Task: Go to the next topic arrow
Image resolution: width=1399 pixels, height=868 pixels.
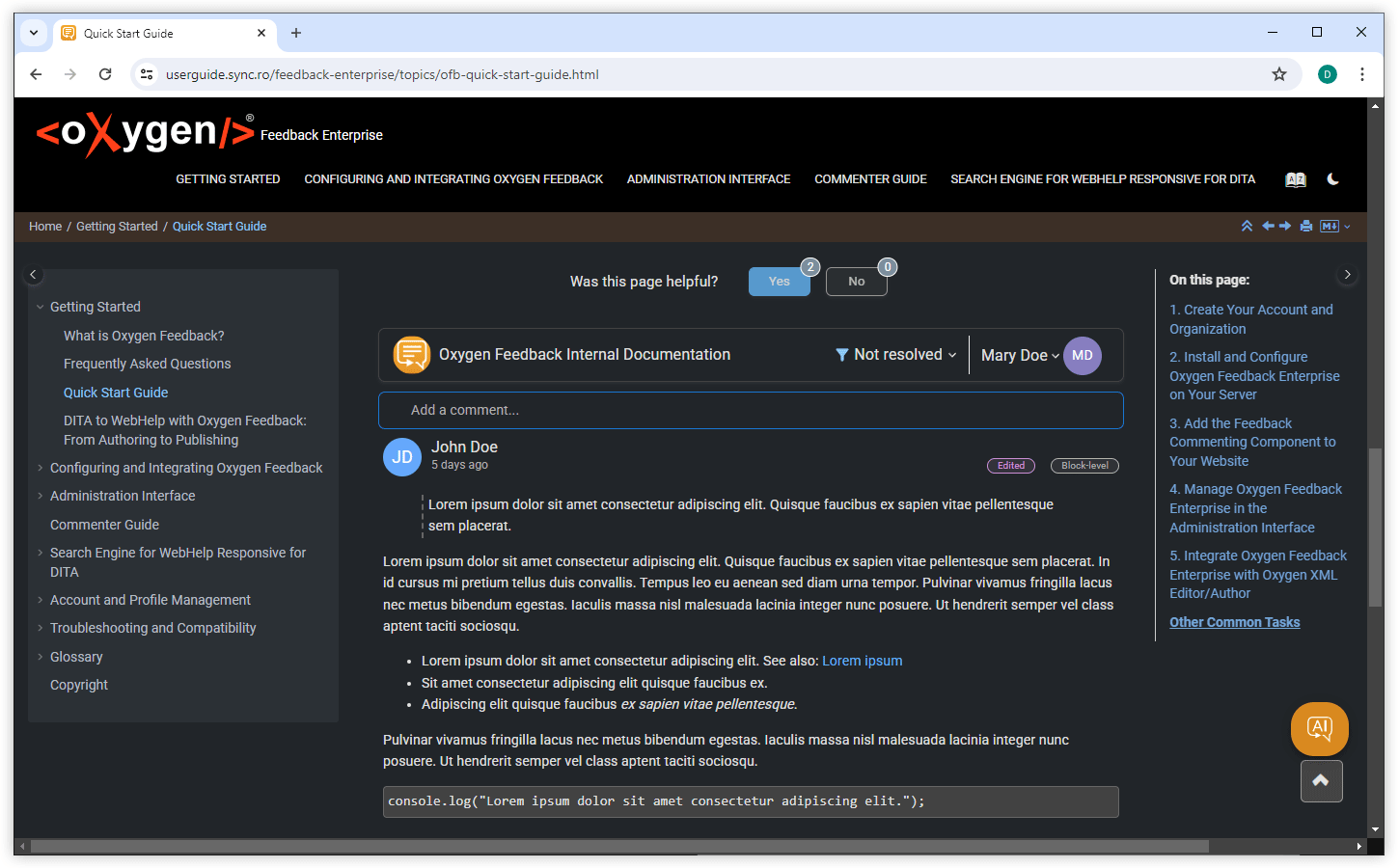Action: (1285, 227)
